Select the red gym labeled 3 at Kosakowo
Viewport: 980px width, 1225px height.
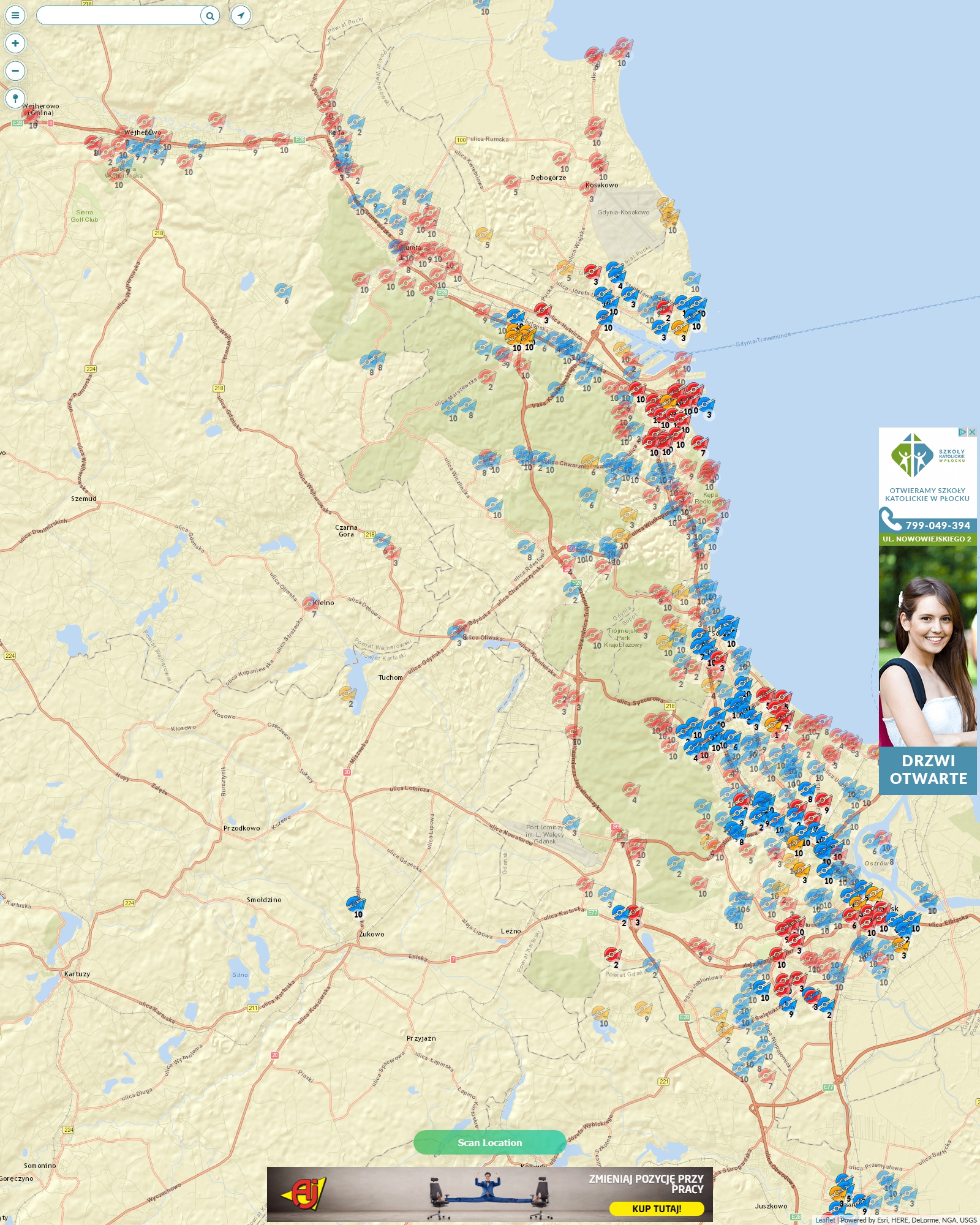click(x=589, y=189)
